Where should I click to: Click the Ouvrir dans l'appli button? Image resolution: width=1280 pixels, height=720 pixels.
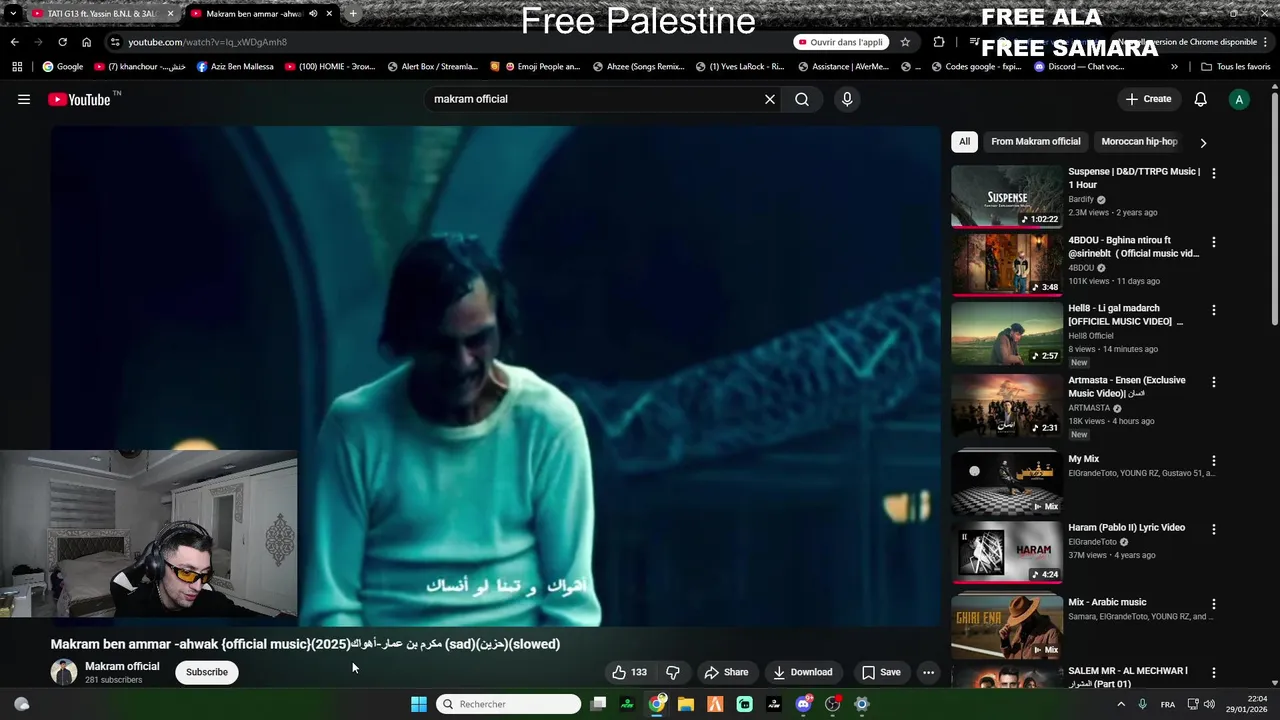tap(840, 42)
